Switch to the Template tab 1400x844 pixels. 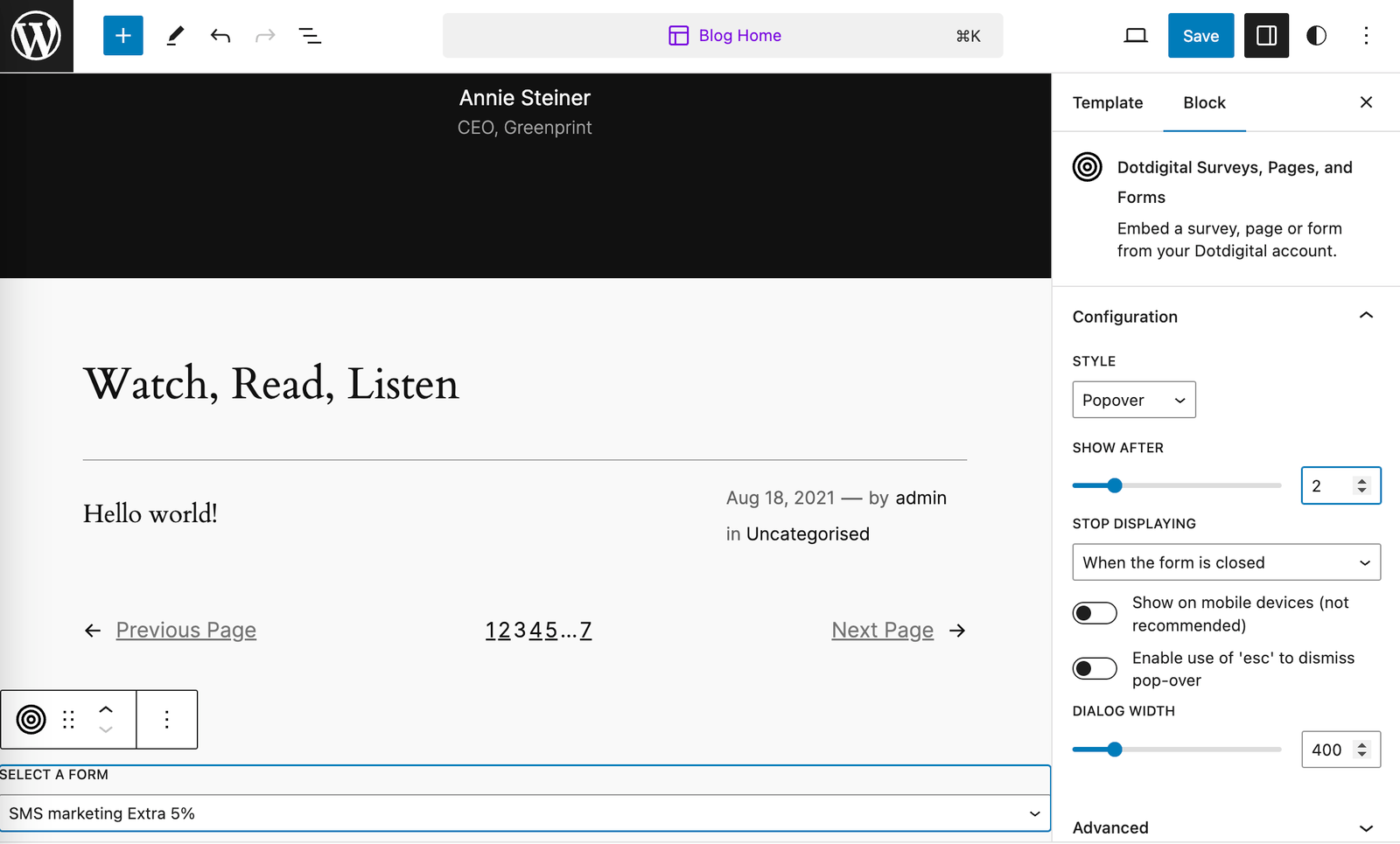1108,102
